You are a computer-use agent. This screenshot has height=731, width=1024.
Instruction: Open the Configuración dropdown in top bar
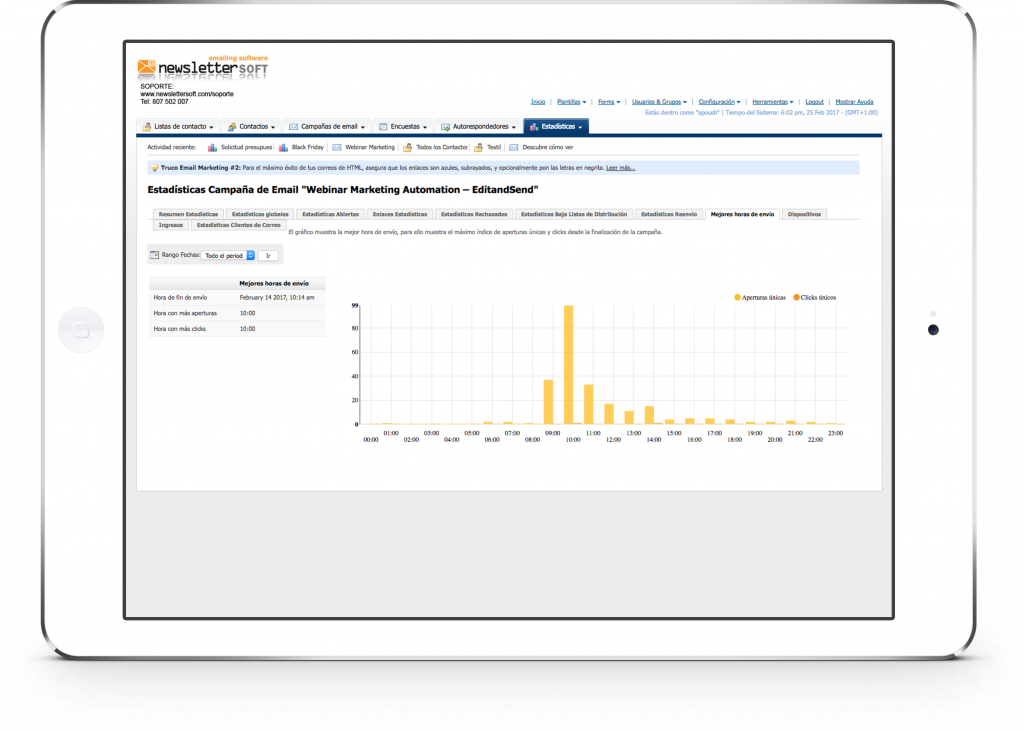719,102
